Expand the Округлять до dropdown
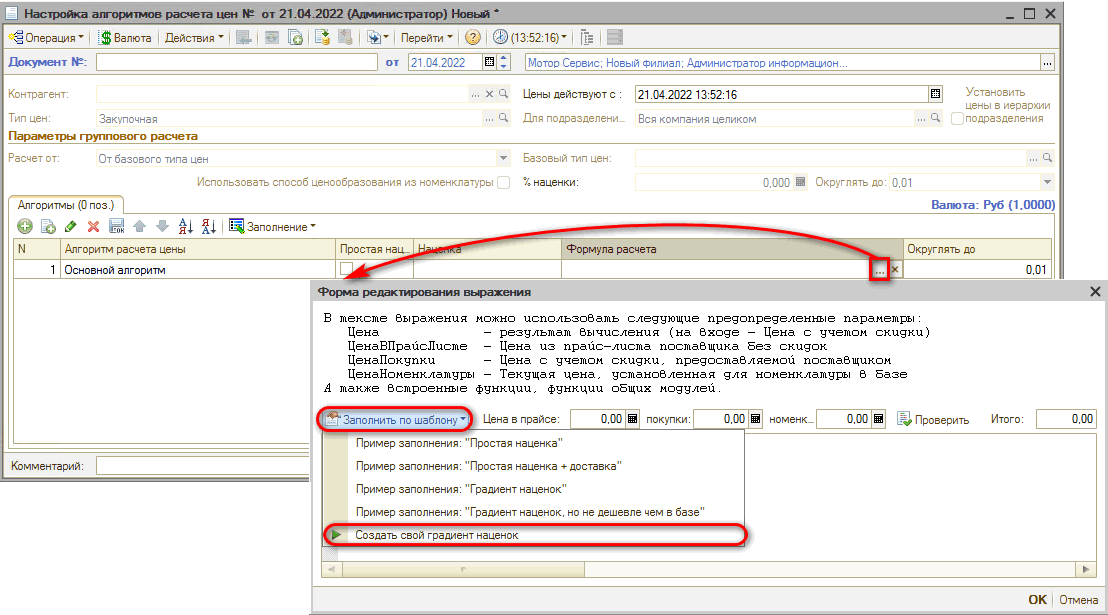The height and width of the screenshot is (615, 1108). coord(1047,182)
